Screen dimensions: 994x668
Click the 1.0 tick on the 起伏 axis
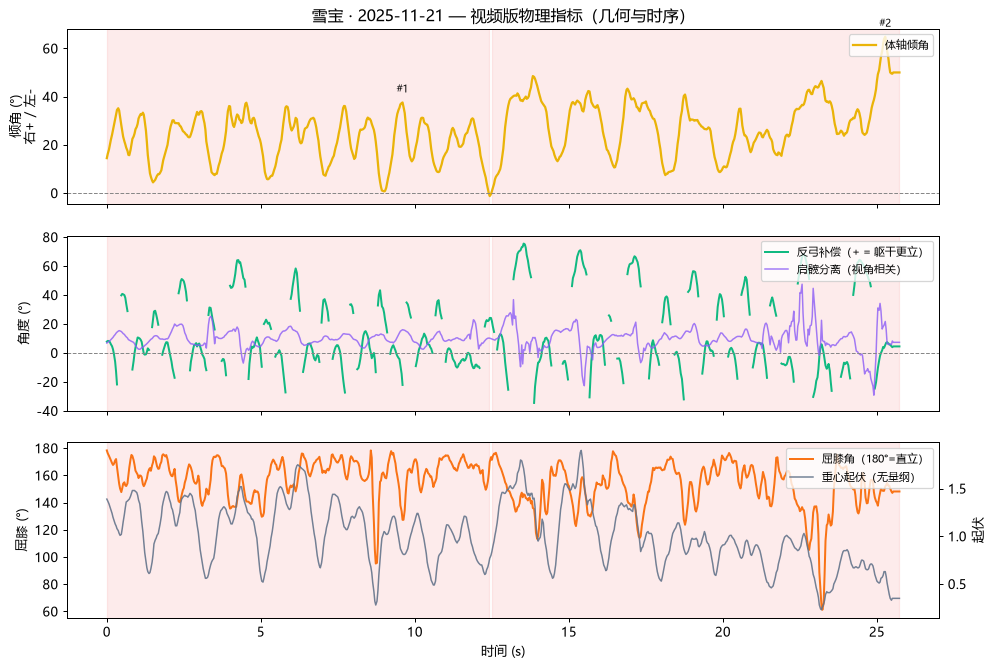coord(957,537)
